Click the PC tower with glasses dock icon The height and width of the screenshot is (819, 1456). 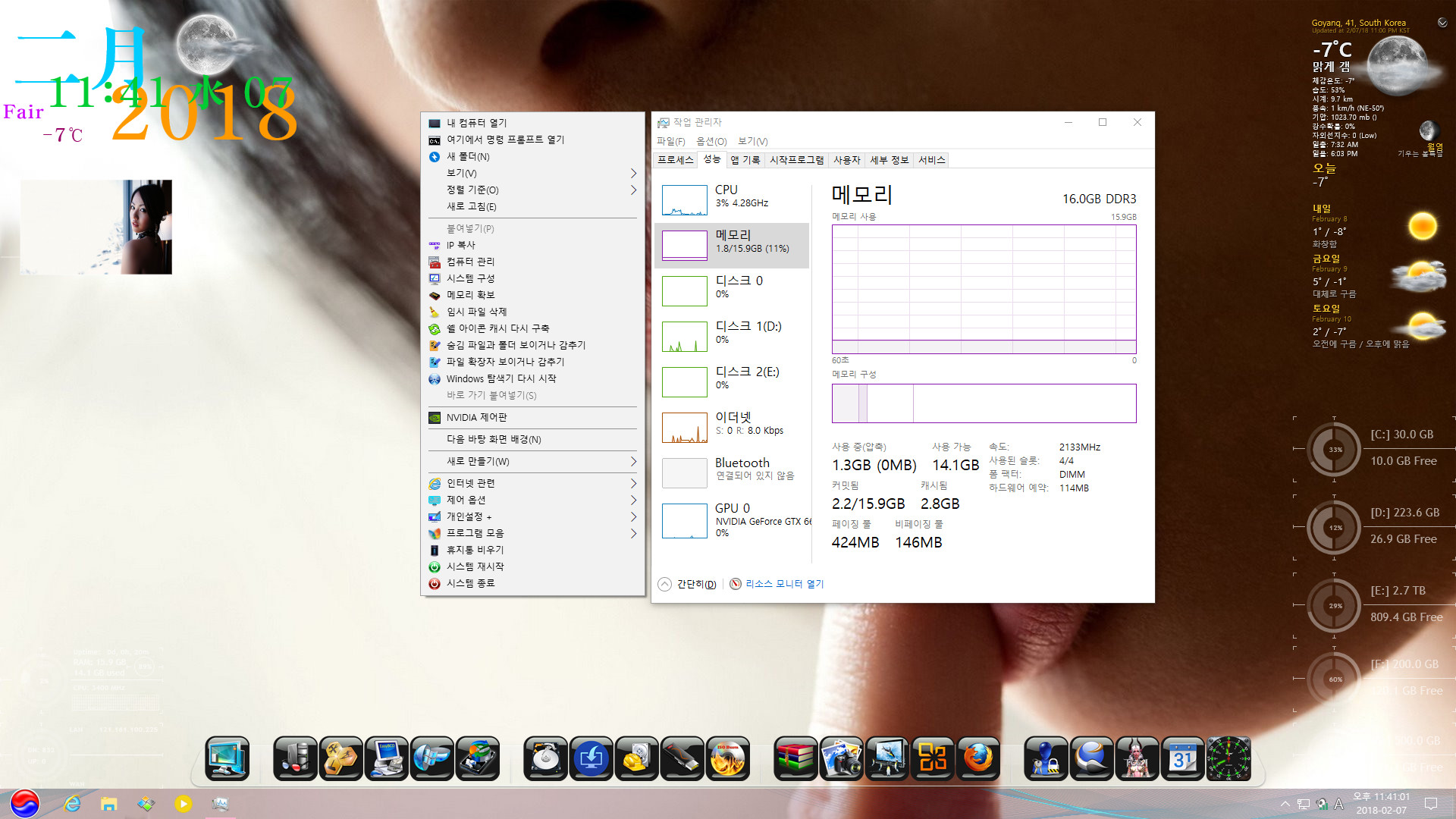coord(295,758)
